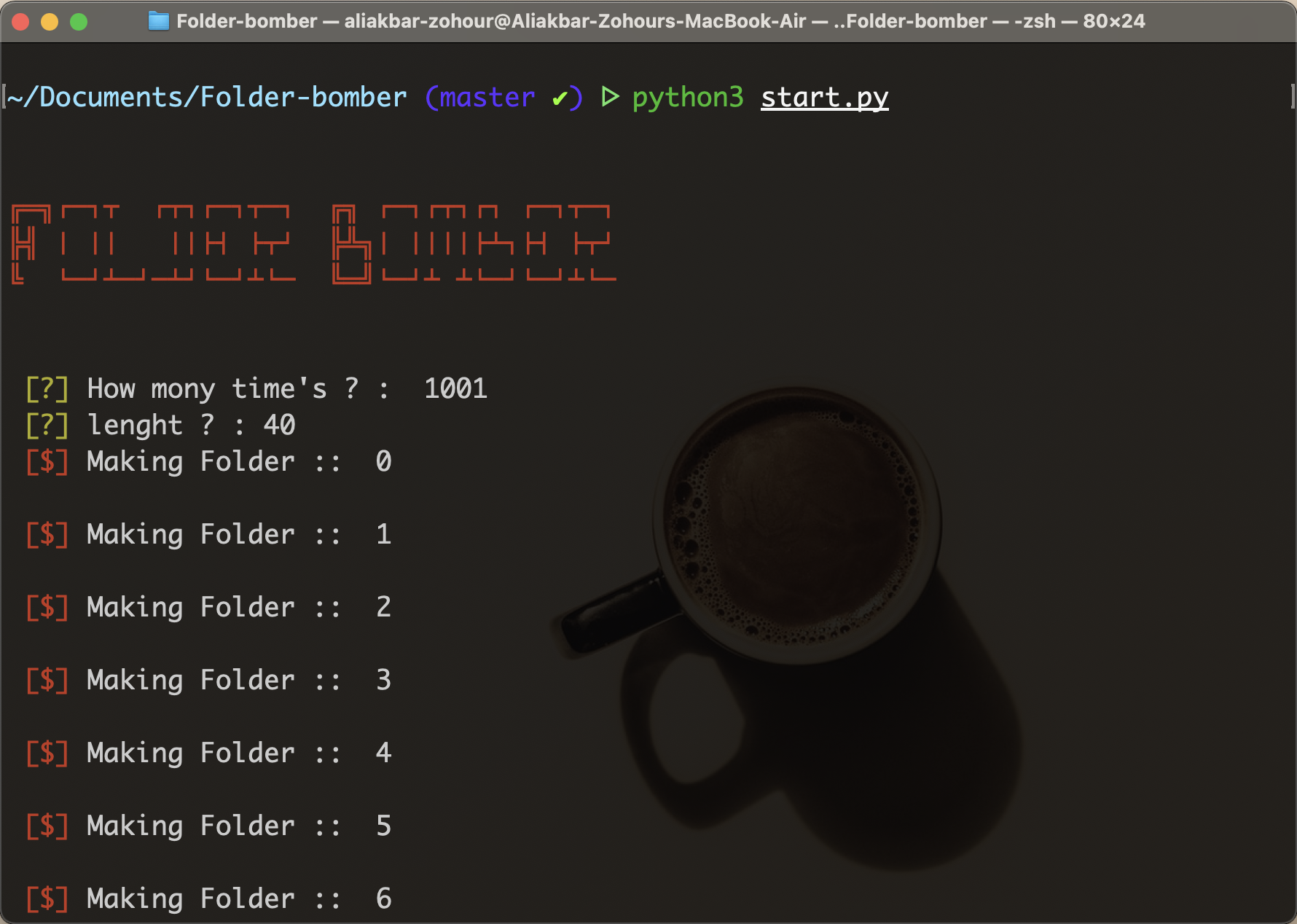Viewport: 1297px width, 924px height.
Task: Click the yellow minimize traffic light
Action: pyautogui.click(x=49, y=23)
